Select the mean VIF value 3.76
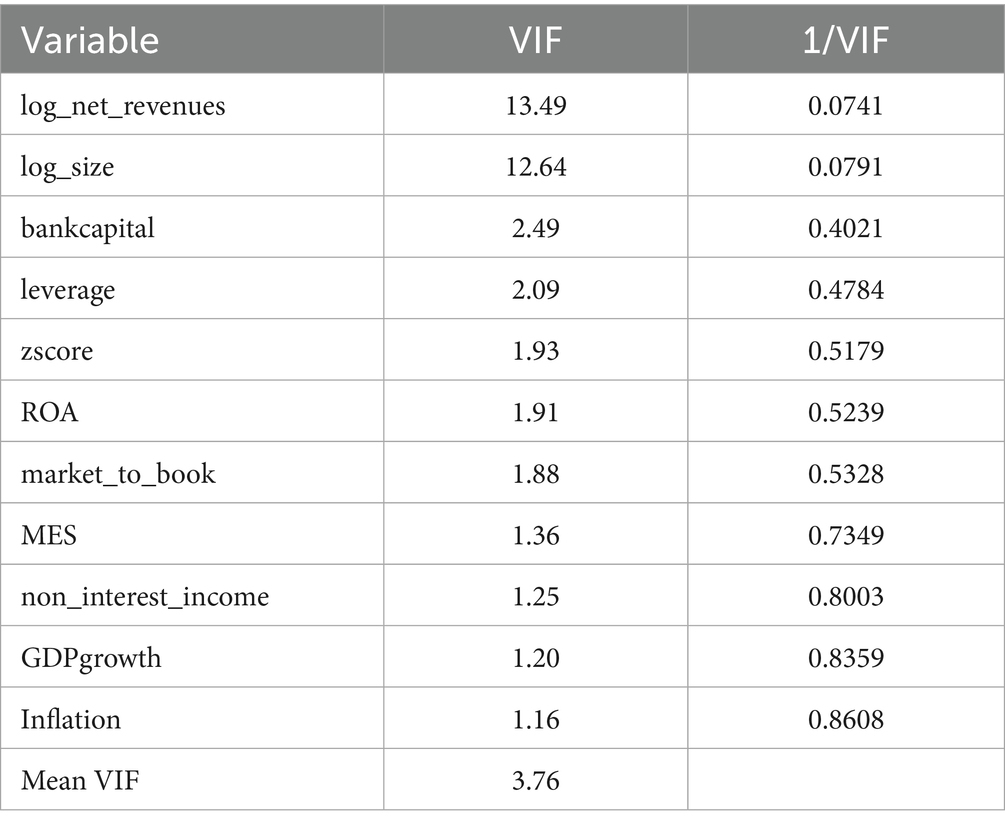Screen dimensions: 1005x828 535,779
